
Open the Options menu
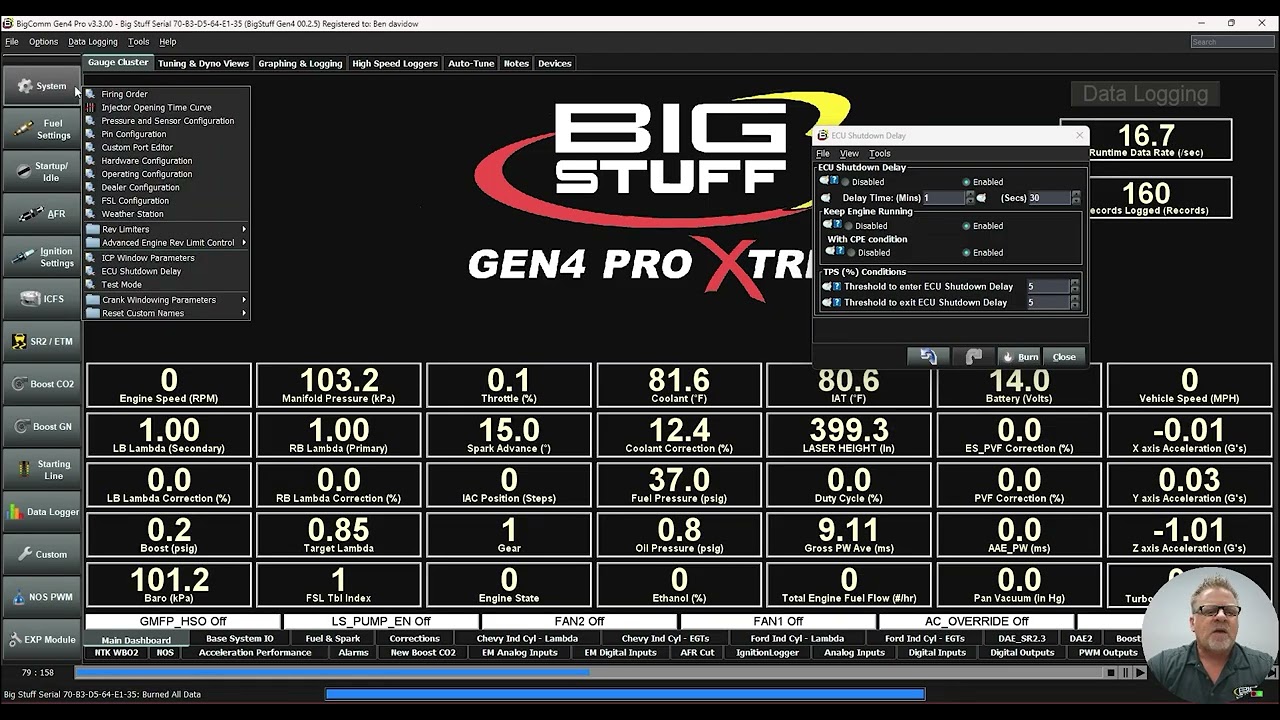[x=43, y=42]
